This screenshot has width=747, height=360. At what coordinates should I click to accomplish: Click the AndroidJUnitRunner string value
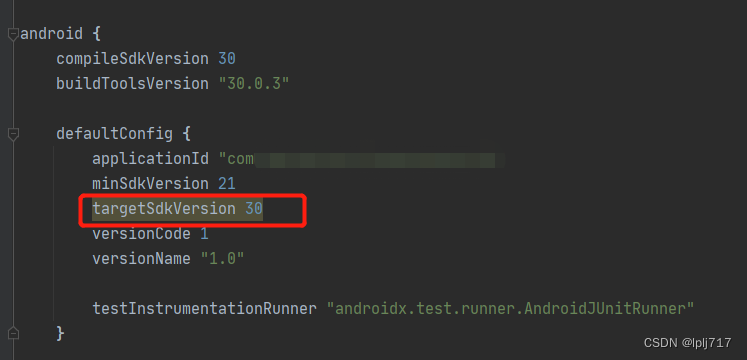click(x=510, y=309)
